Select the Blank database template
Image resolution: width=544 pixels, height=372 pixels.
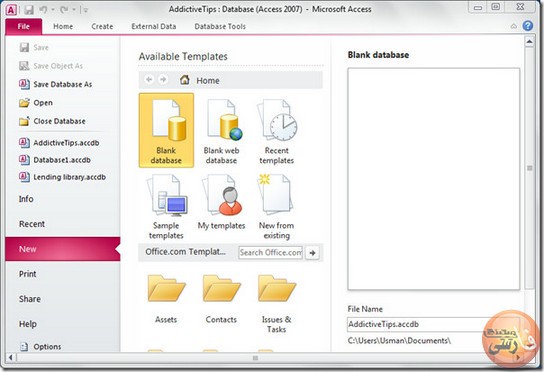click(166, 130)
